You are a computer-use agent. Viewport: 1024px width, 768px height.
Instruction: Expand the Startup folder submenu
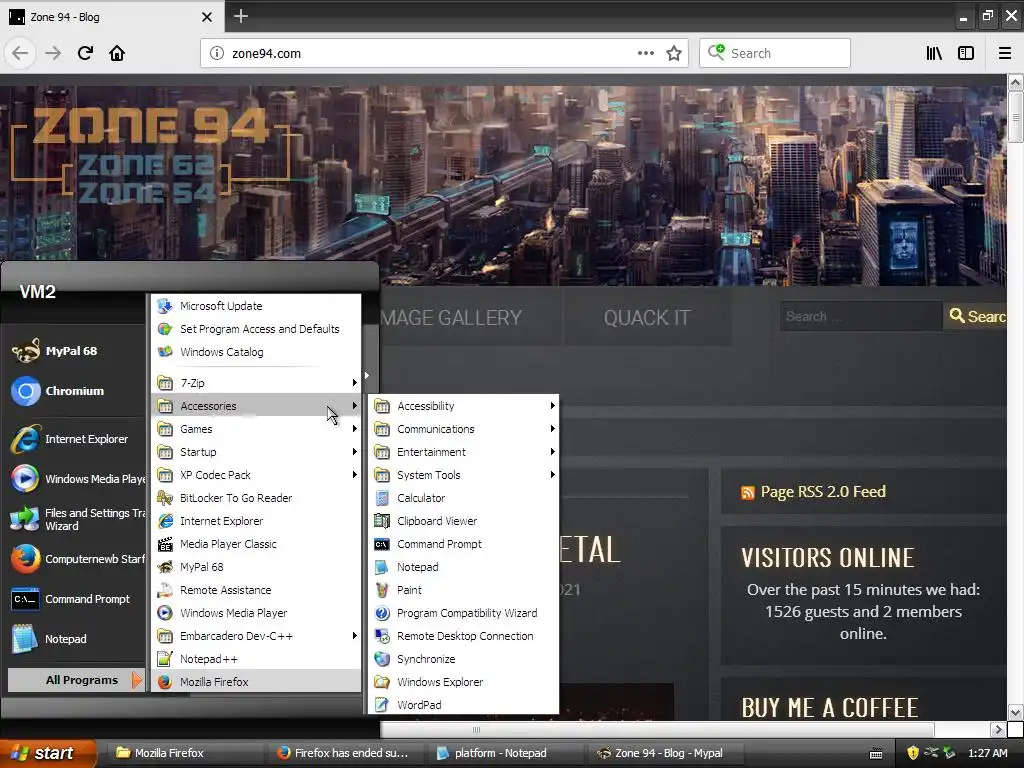[256, 452]
